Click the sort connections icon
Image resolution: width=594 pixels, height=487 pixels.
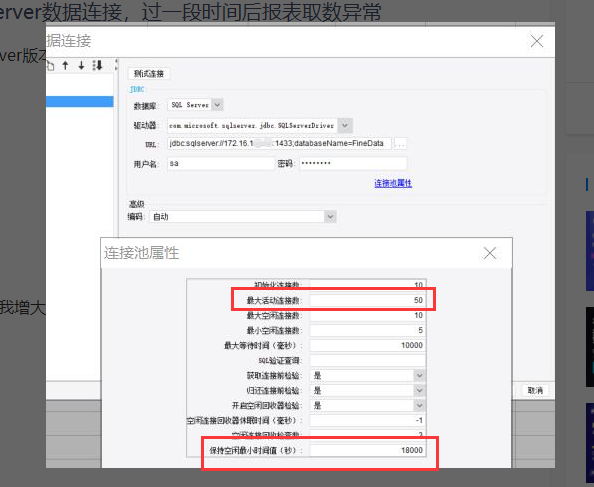click(97, 65)
